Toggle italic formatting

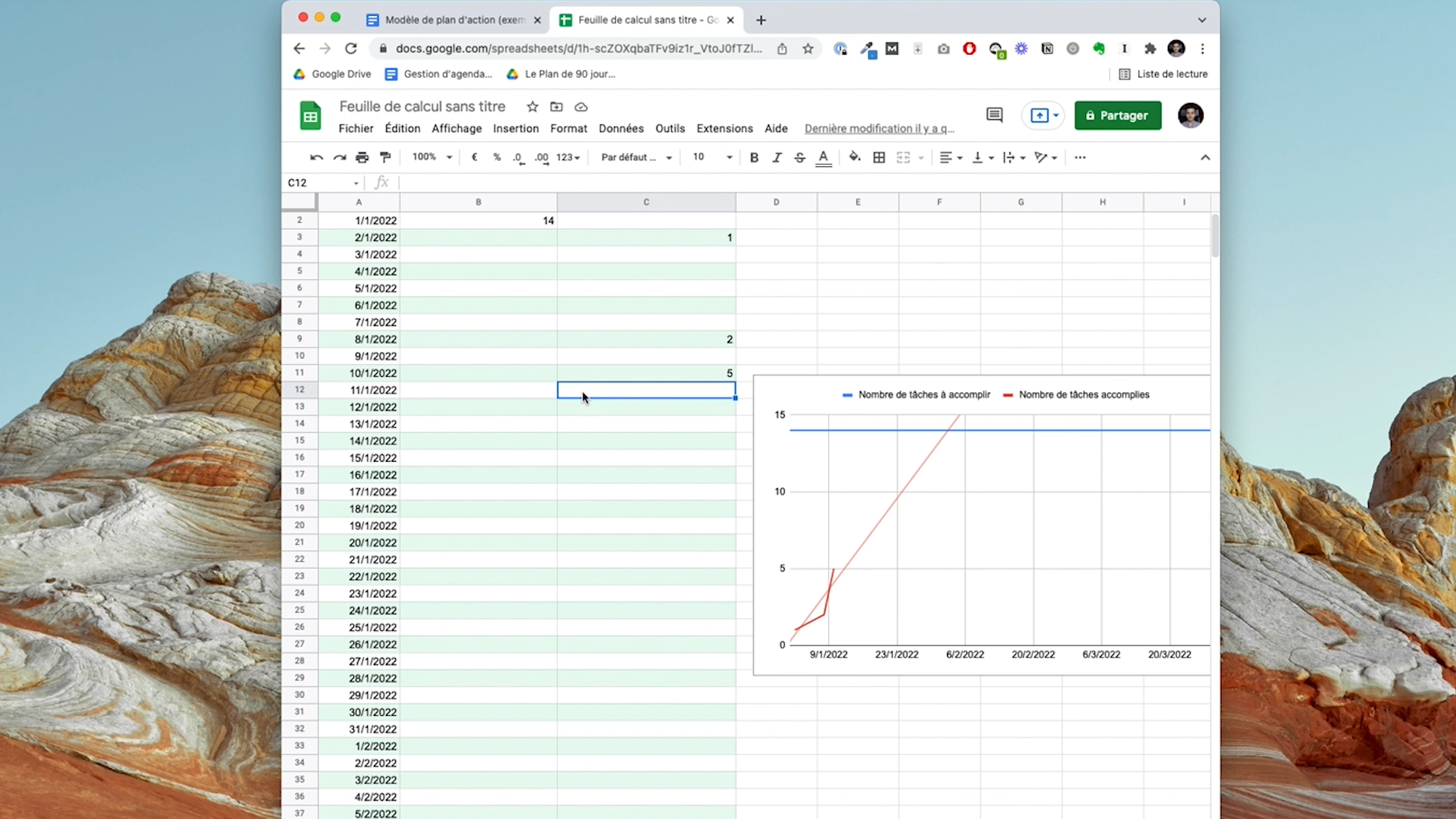point(777,158)
